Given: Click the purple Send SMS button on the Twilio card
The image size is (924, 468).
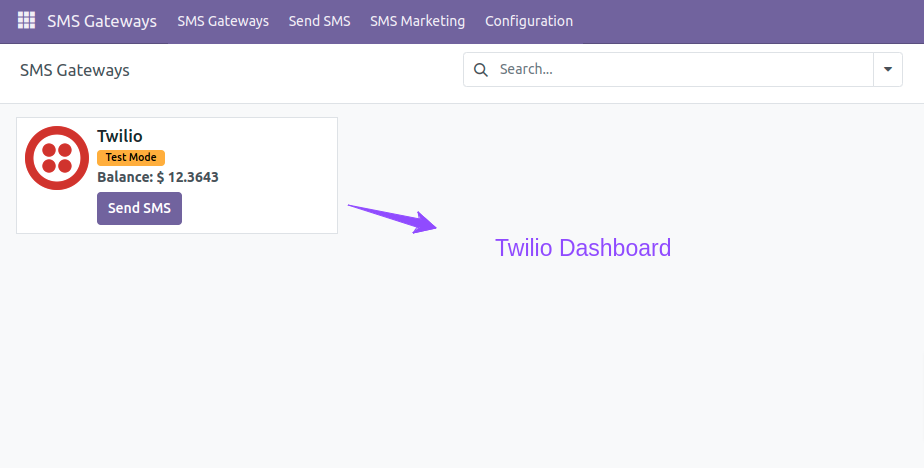Looking at the screenshot, I should click(x=139, y=208).
